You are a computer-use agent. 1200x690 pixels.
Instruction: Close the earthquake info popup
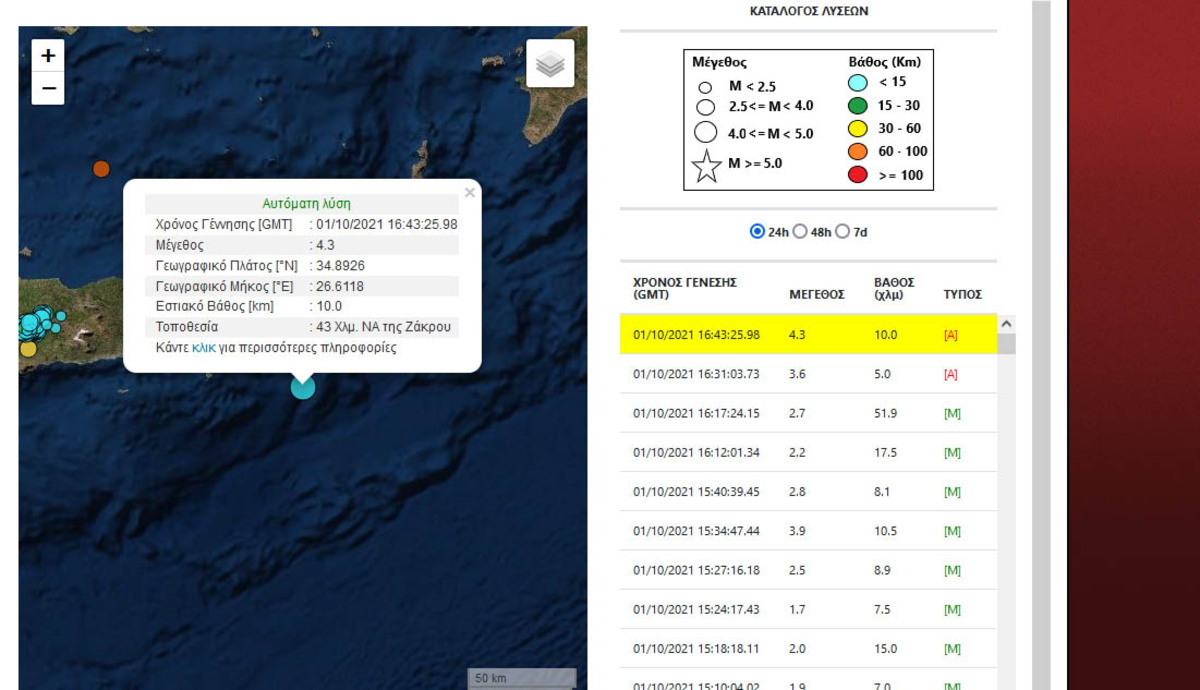tap(469, 193)
